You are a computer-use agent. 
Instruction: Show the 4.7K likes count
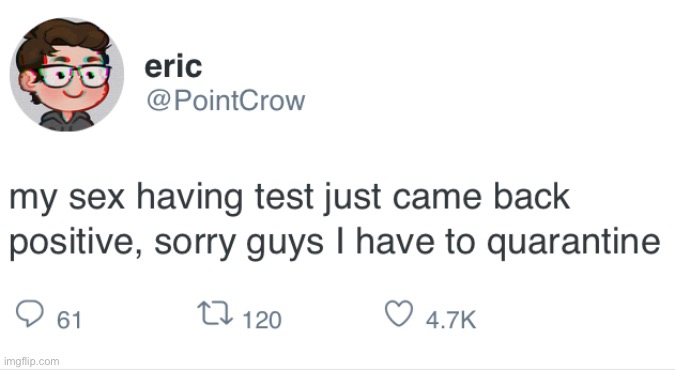coord(451,320)
